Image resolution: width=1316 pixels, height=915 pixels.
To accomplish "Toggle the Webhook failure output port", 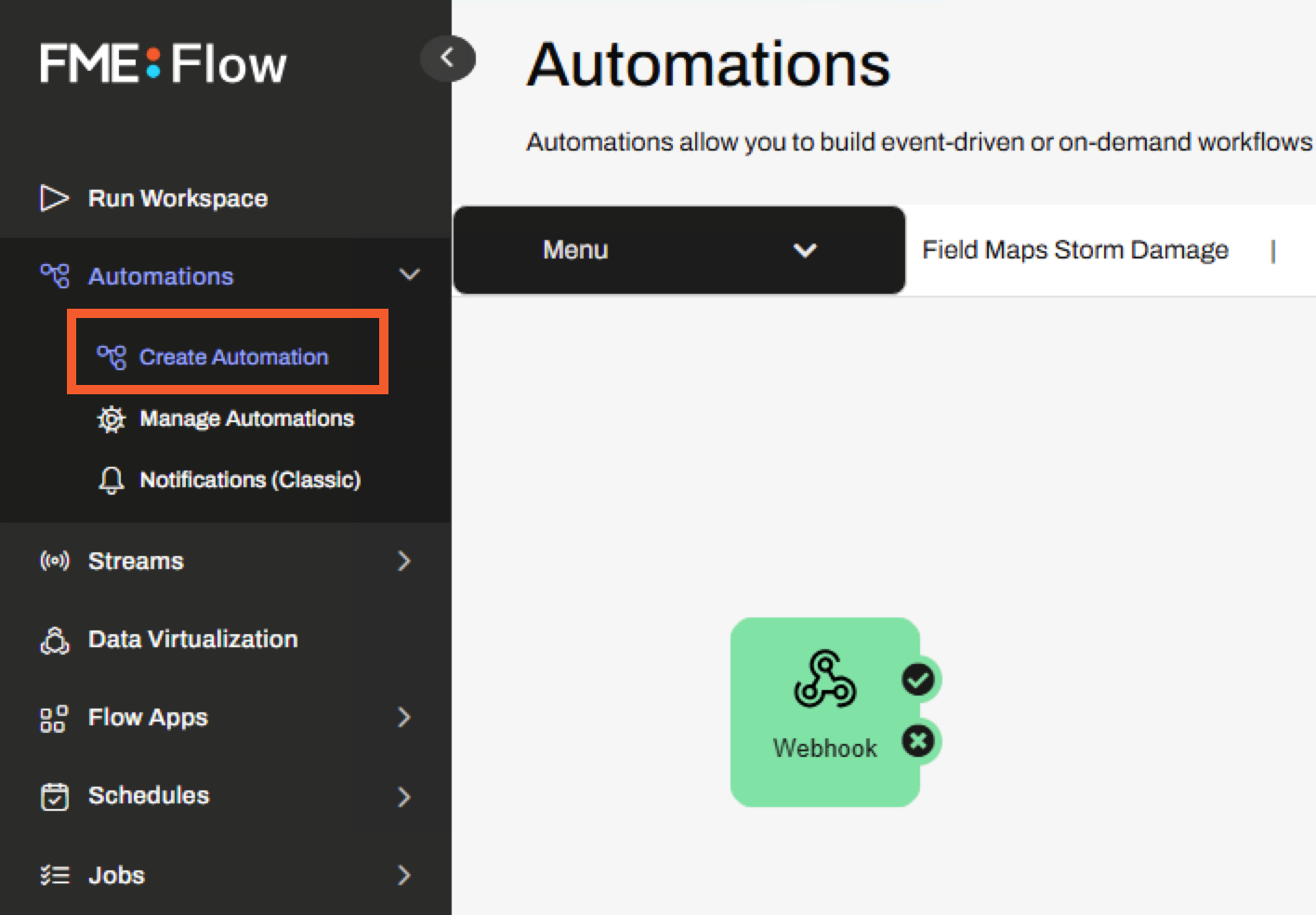I will click(917, 741).
